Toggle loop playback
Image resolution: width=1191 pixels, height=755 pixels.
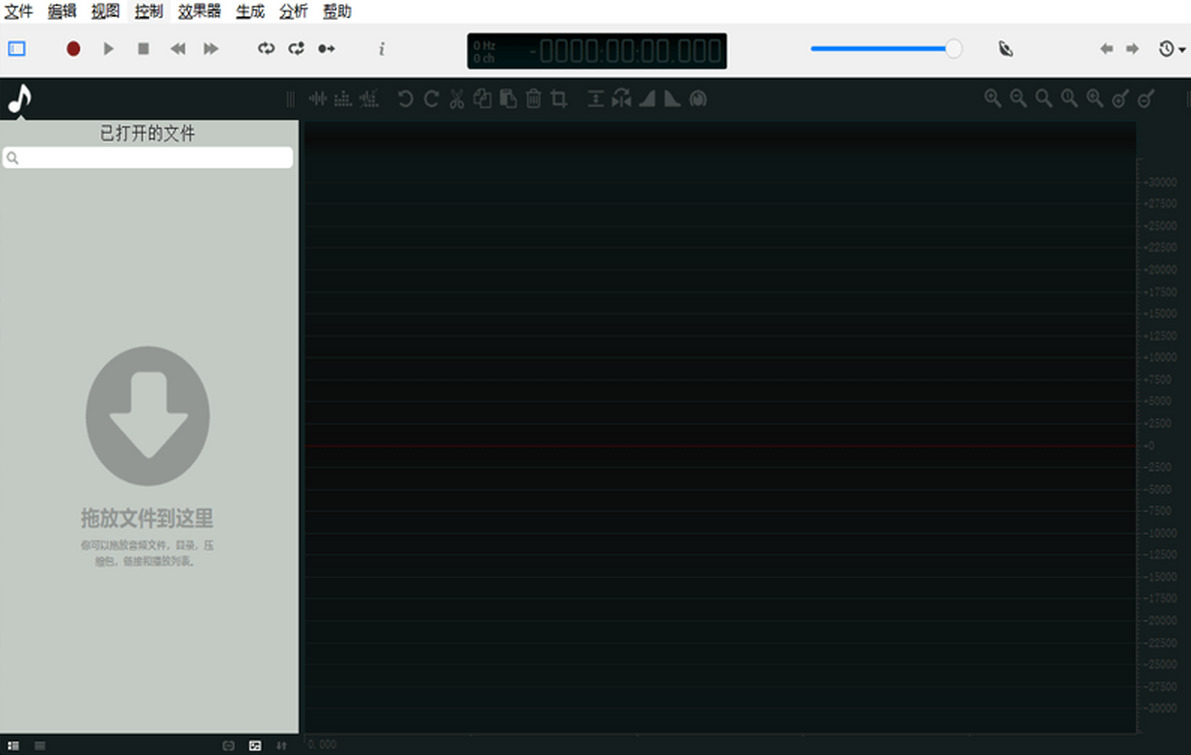266,49
